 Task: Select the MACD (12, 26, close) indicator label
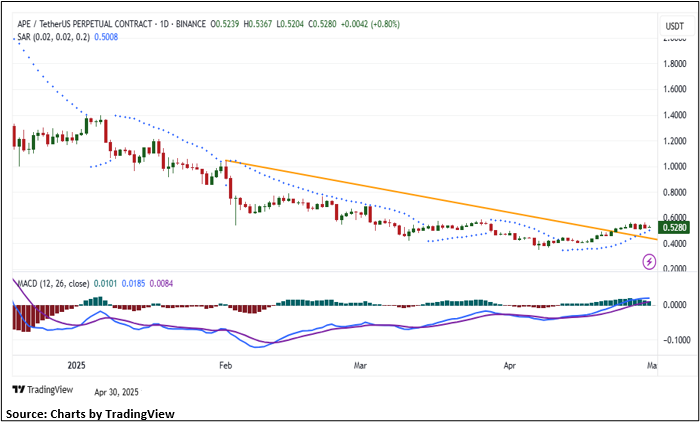[x=53, y=284]
